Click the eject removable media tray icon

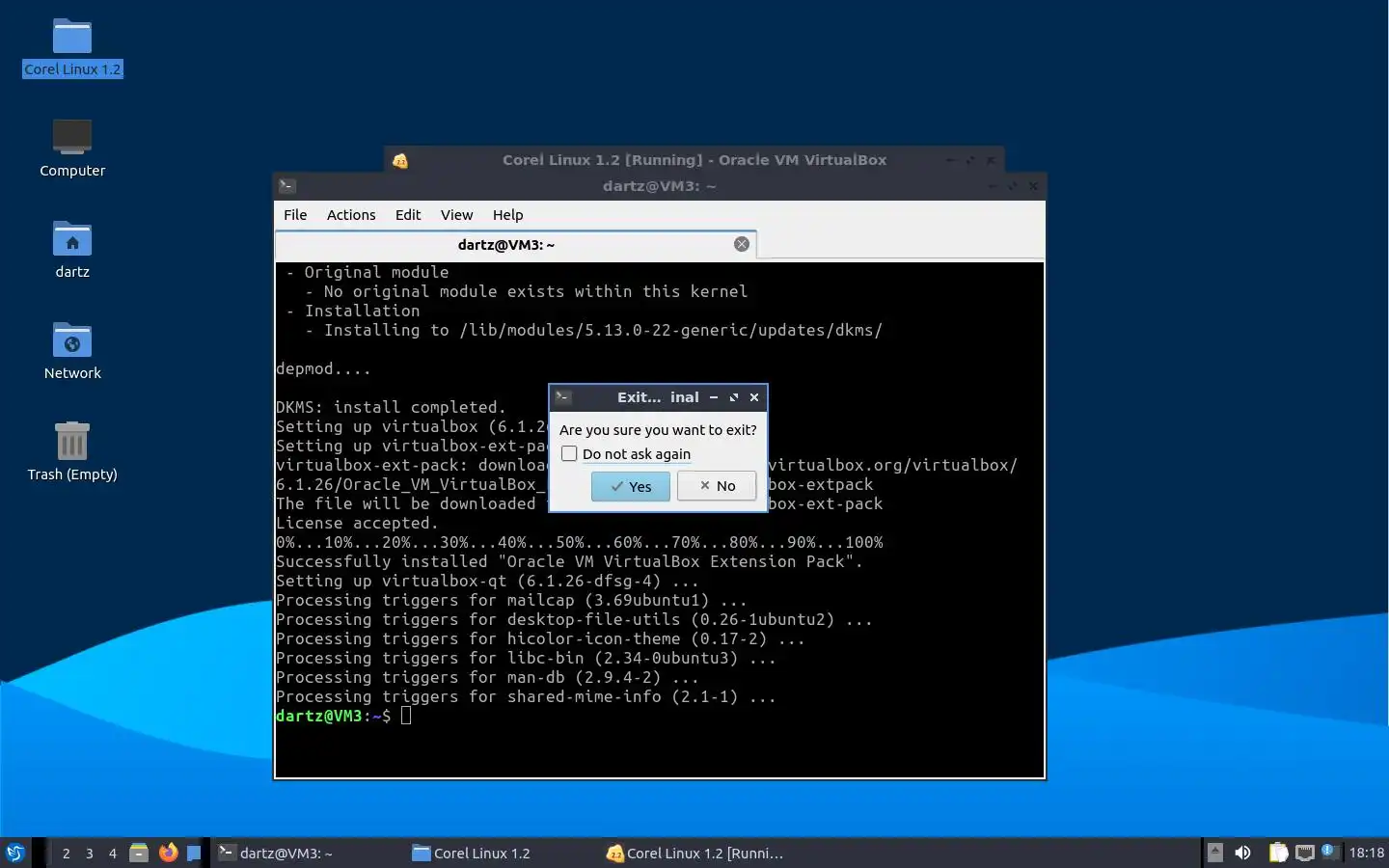pyautogui.click(x=1215, y=853)
